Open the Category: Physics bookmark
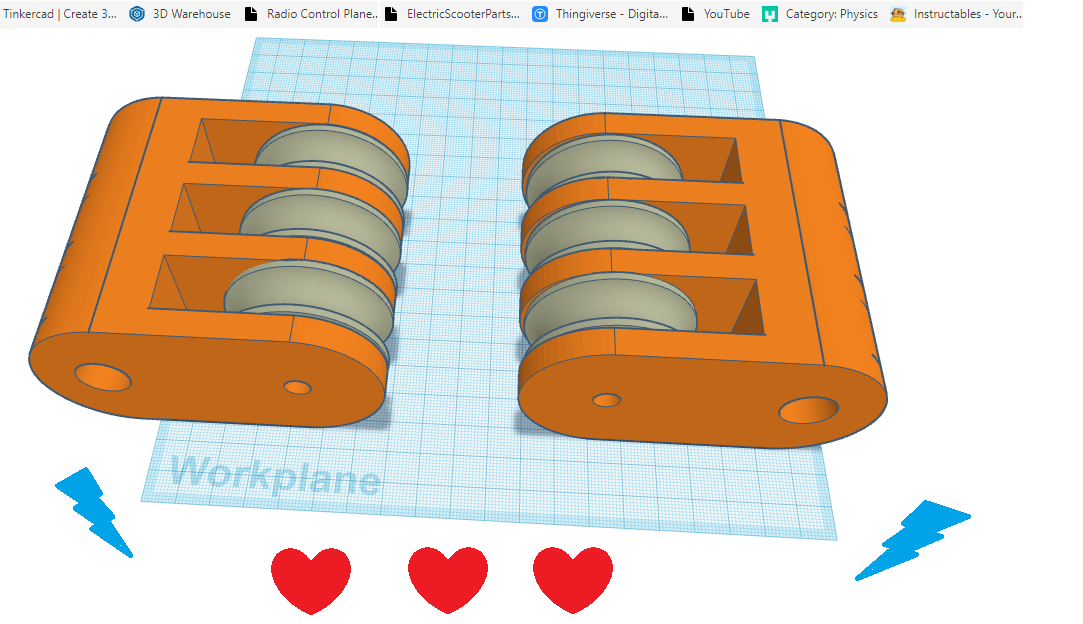 pos(820,14)
